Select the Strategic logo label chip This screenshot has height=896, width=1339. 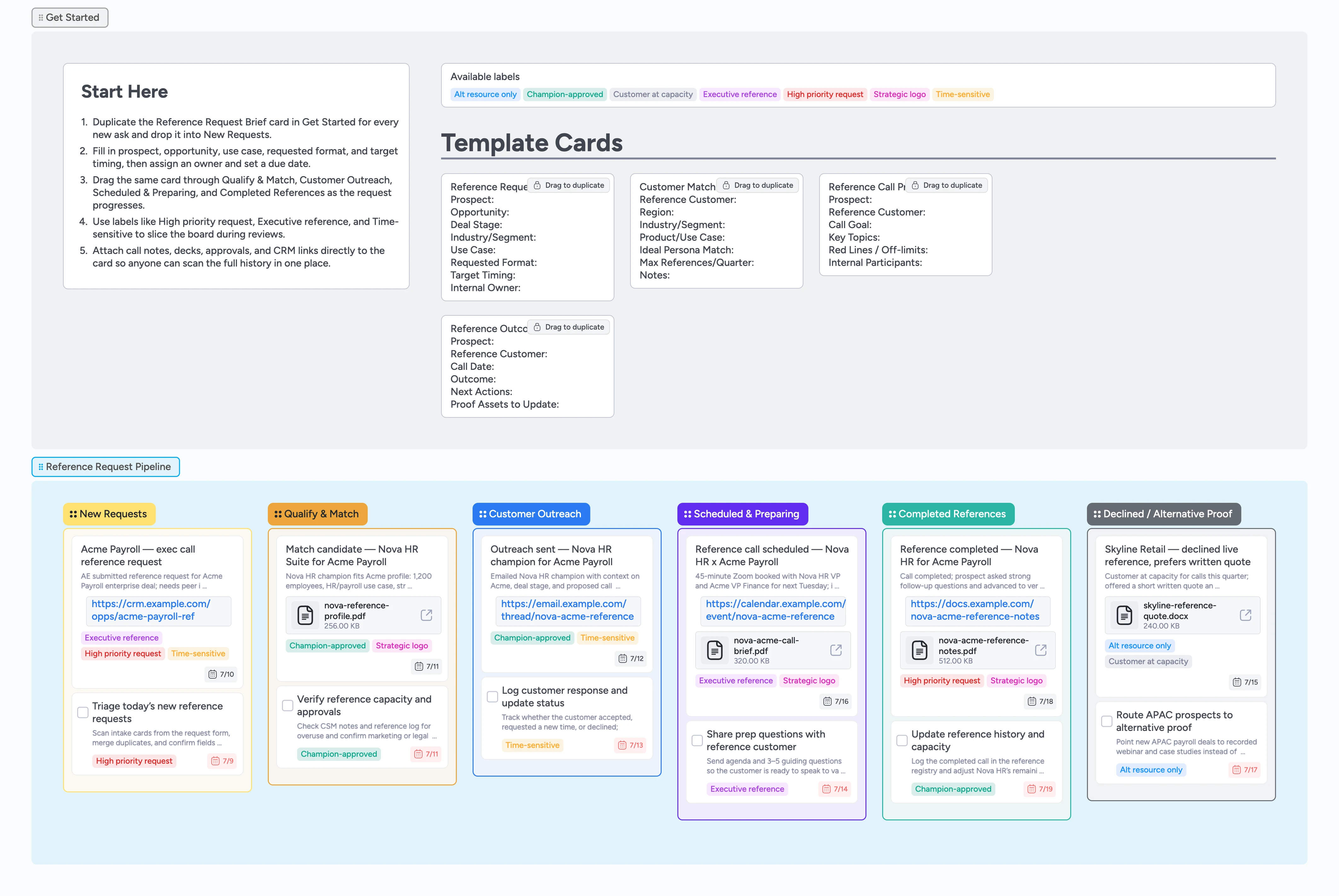[x=899, y=94]
